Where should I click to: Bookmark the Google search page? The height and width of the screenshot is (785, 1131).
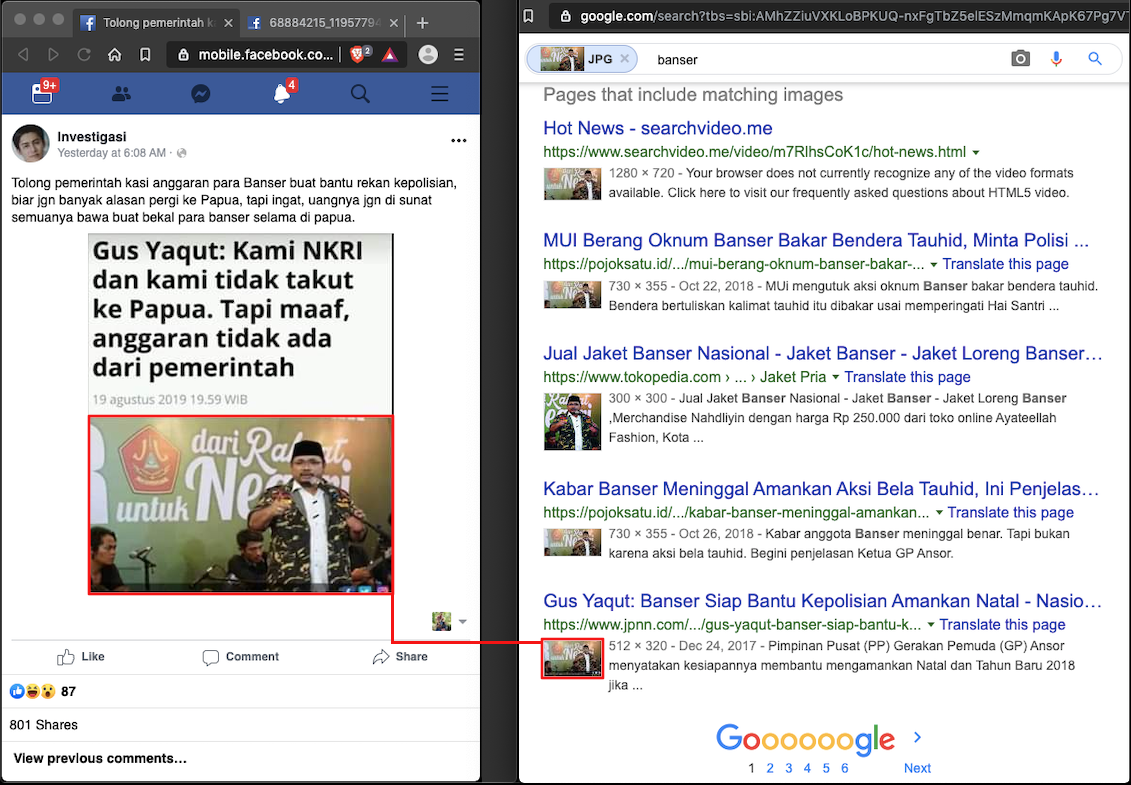click(529, 16)
